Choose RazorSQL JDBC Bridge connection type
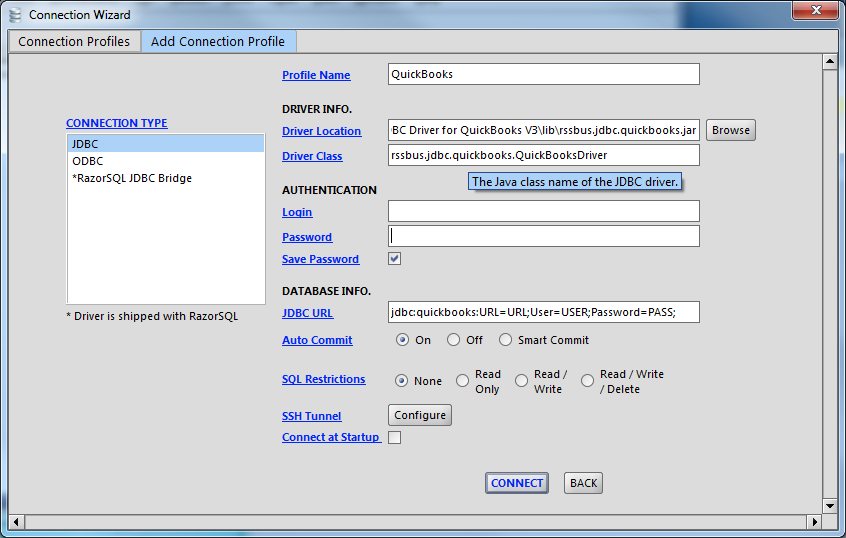 click(132, 178)
